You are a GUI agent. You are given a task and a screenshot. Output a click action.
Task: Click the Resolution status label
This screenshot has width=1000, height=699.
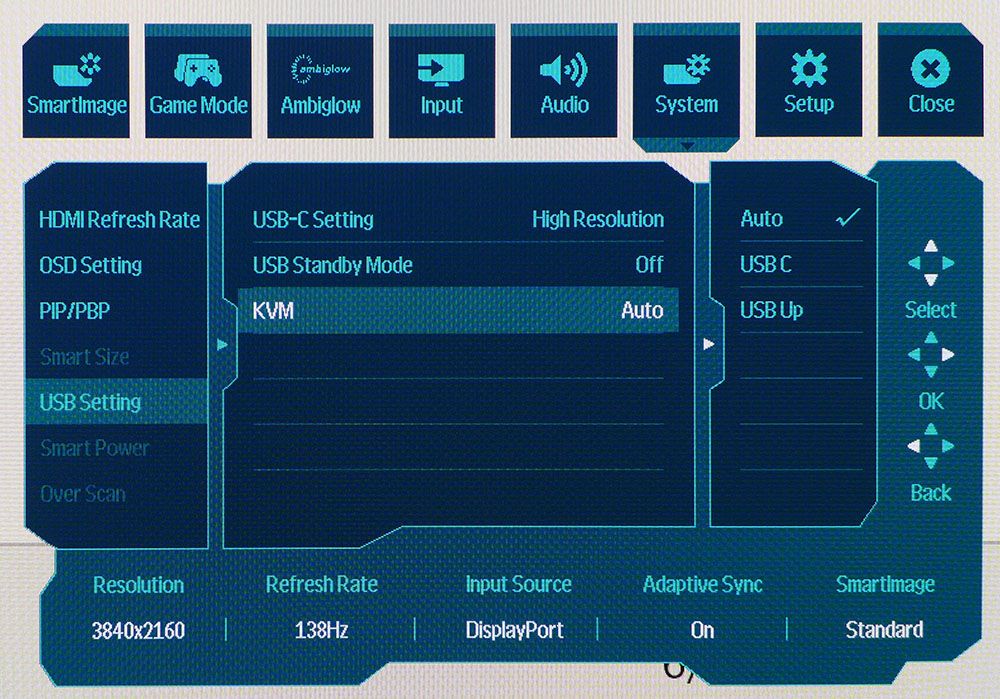[x=138, y=585]
